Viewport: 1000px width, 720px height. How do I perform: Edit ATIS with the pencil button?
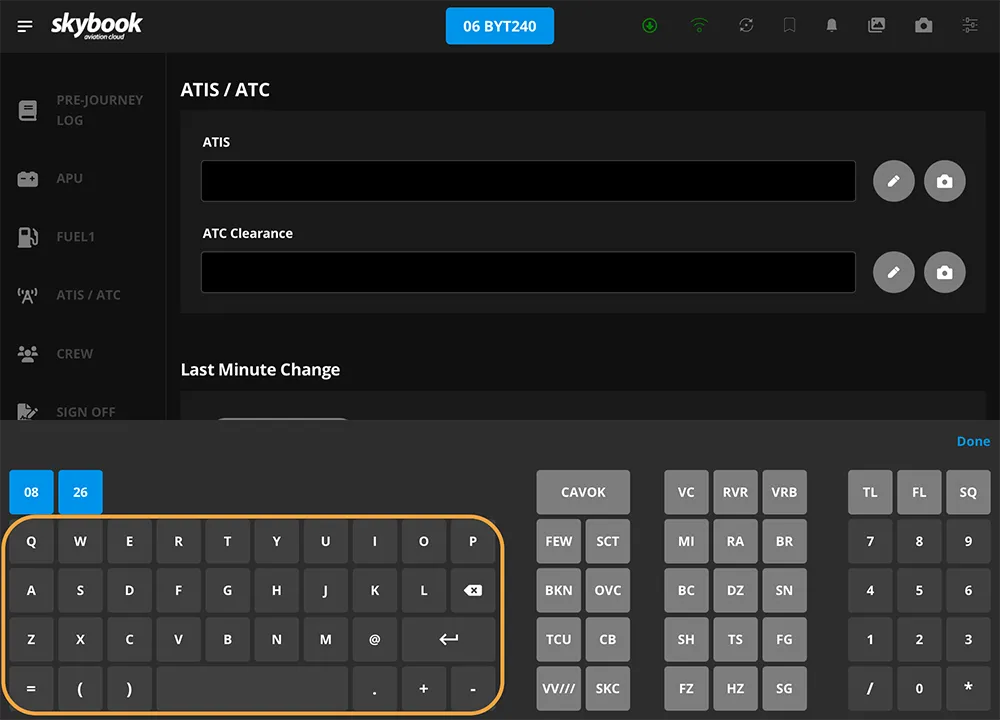coord(894,181)
